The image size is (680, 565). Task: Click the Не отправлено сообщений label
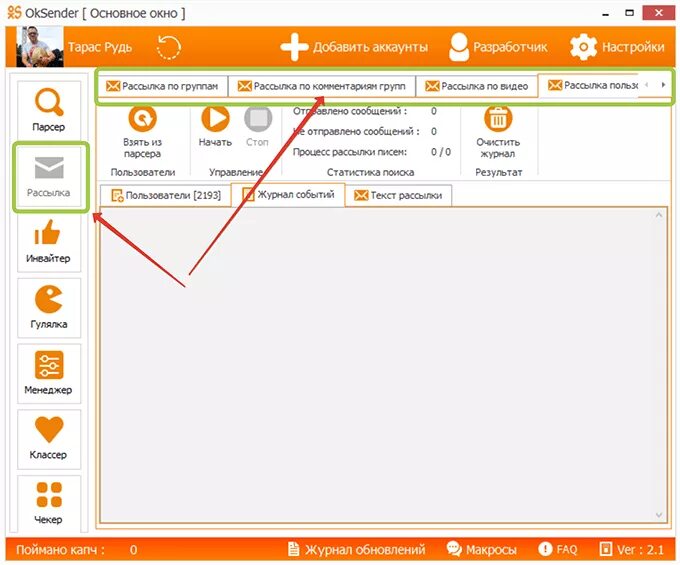(356, 131)
